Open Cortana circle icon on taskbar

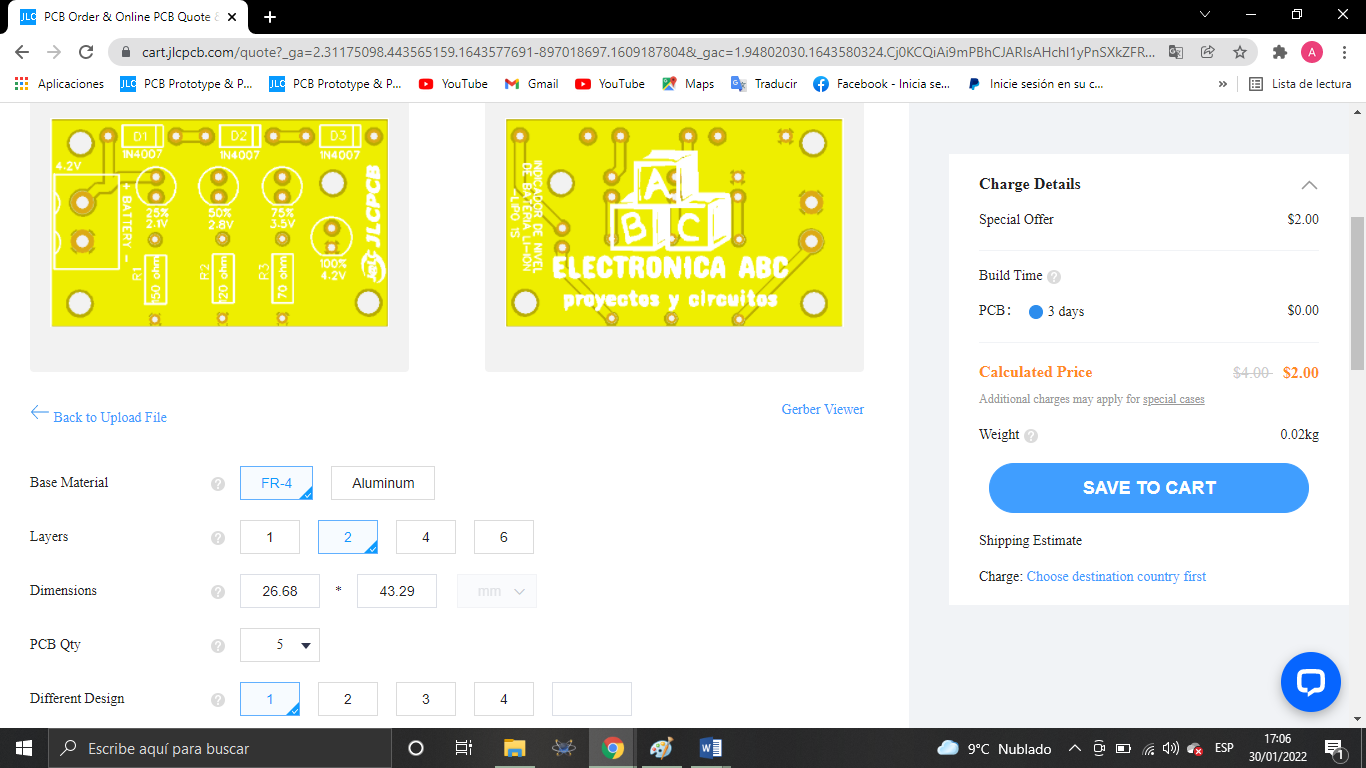[x=416, y=748]
